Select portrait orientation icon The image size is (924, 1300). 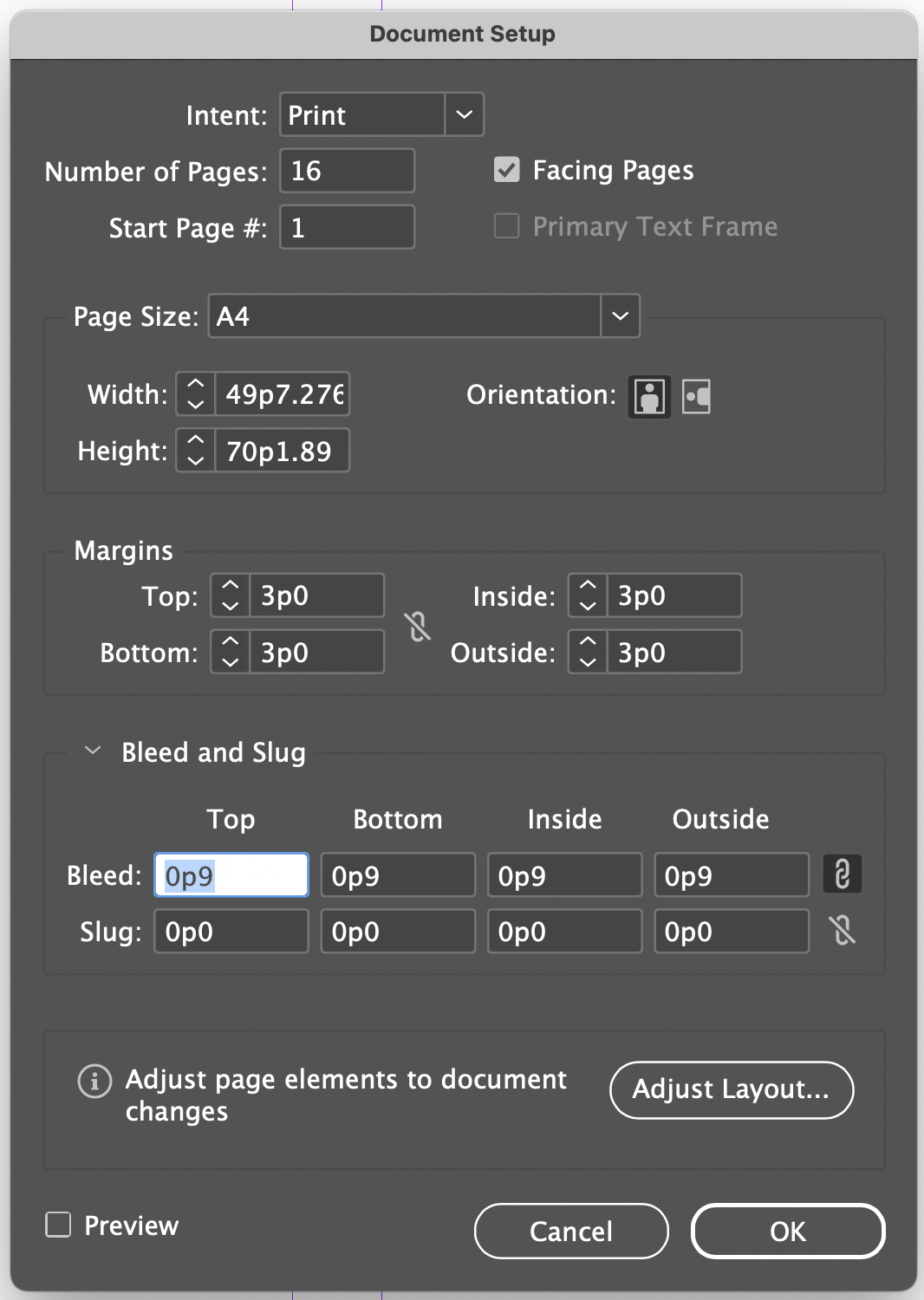tap(649, 397)
